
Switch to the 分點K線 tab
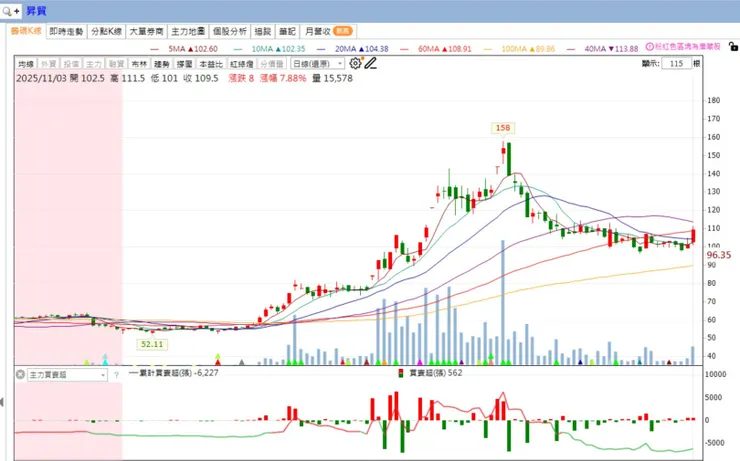106,32
